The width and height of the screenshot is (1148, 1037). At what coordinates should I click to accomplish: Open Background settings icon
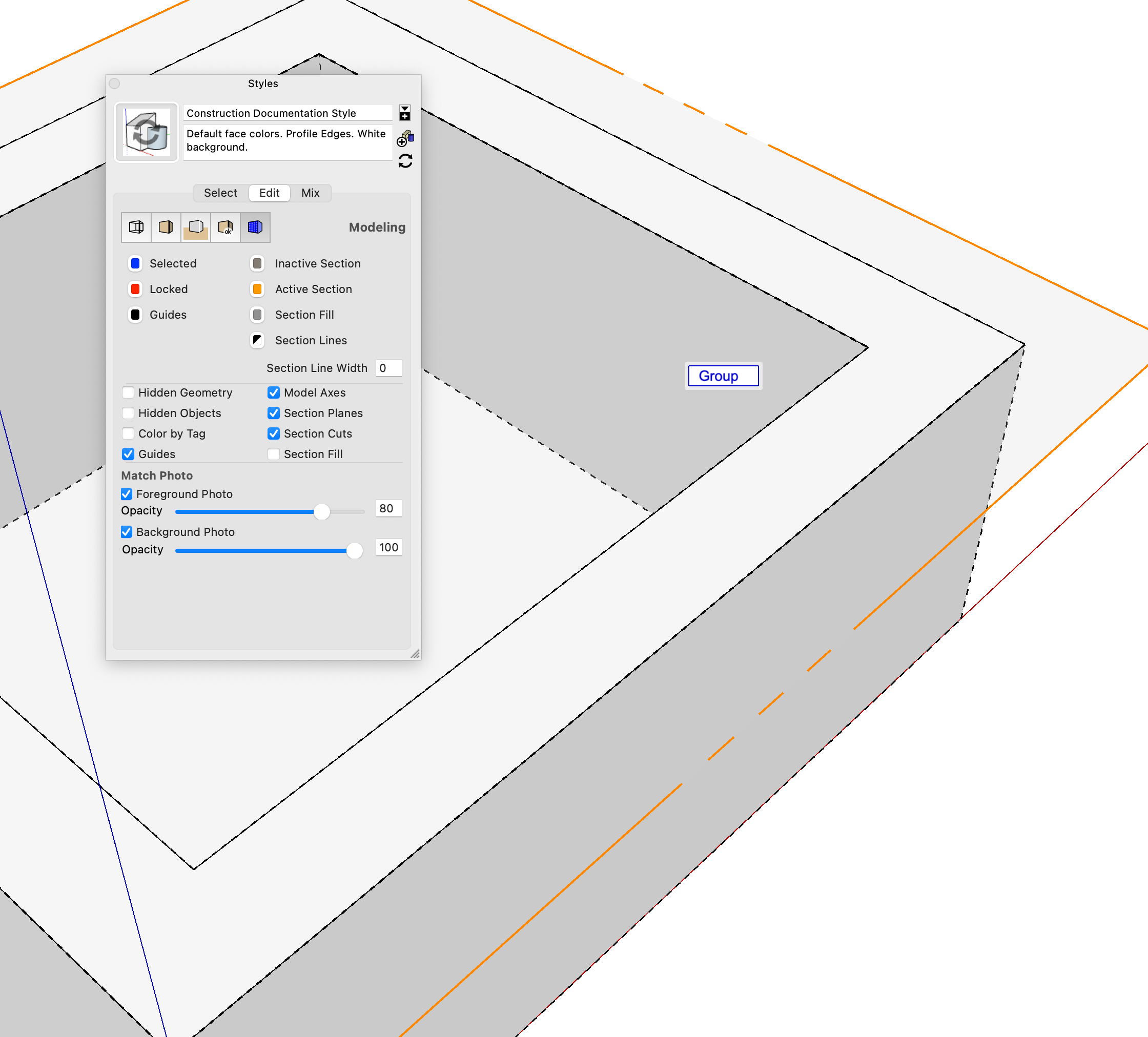click(x=195, y=227)
